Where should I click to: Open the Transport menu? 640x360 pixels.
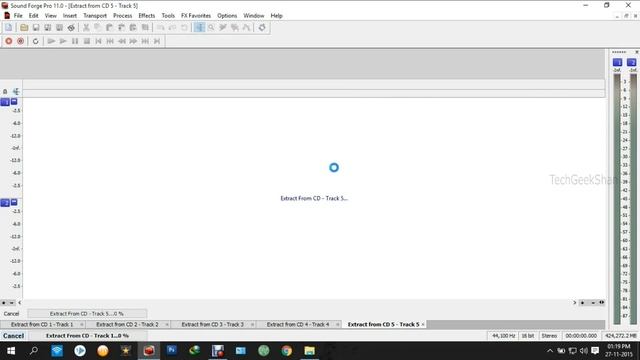point(95,16)
